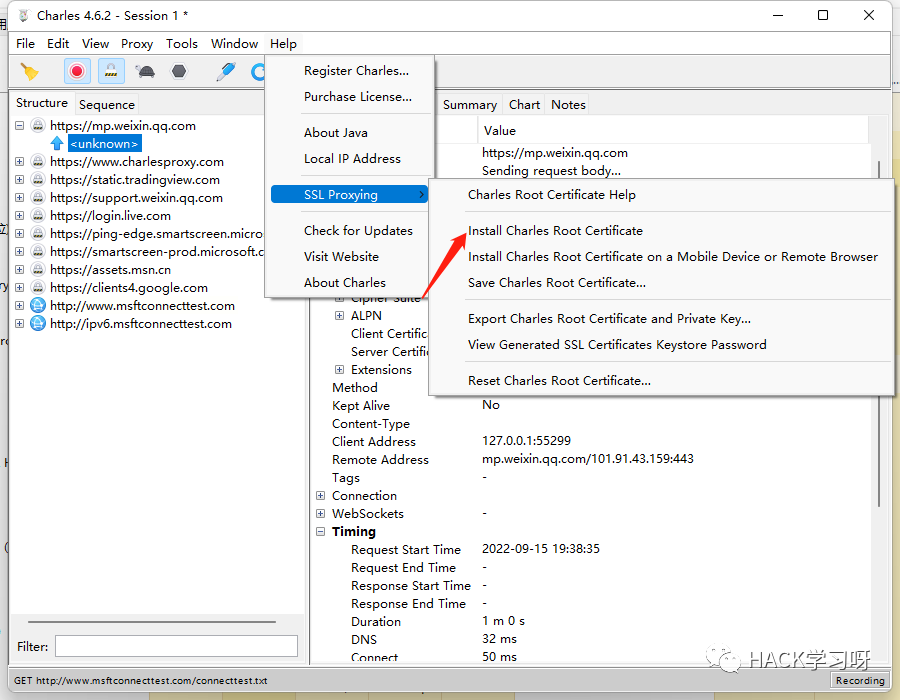
Task: Open the Summary tab
Action: pyautogui.click(x=470, y=104)
